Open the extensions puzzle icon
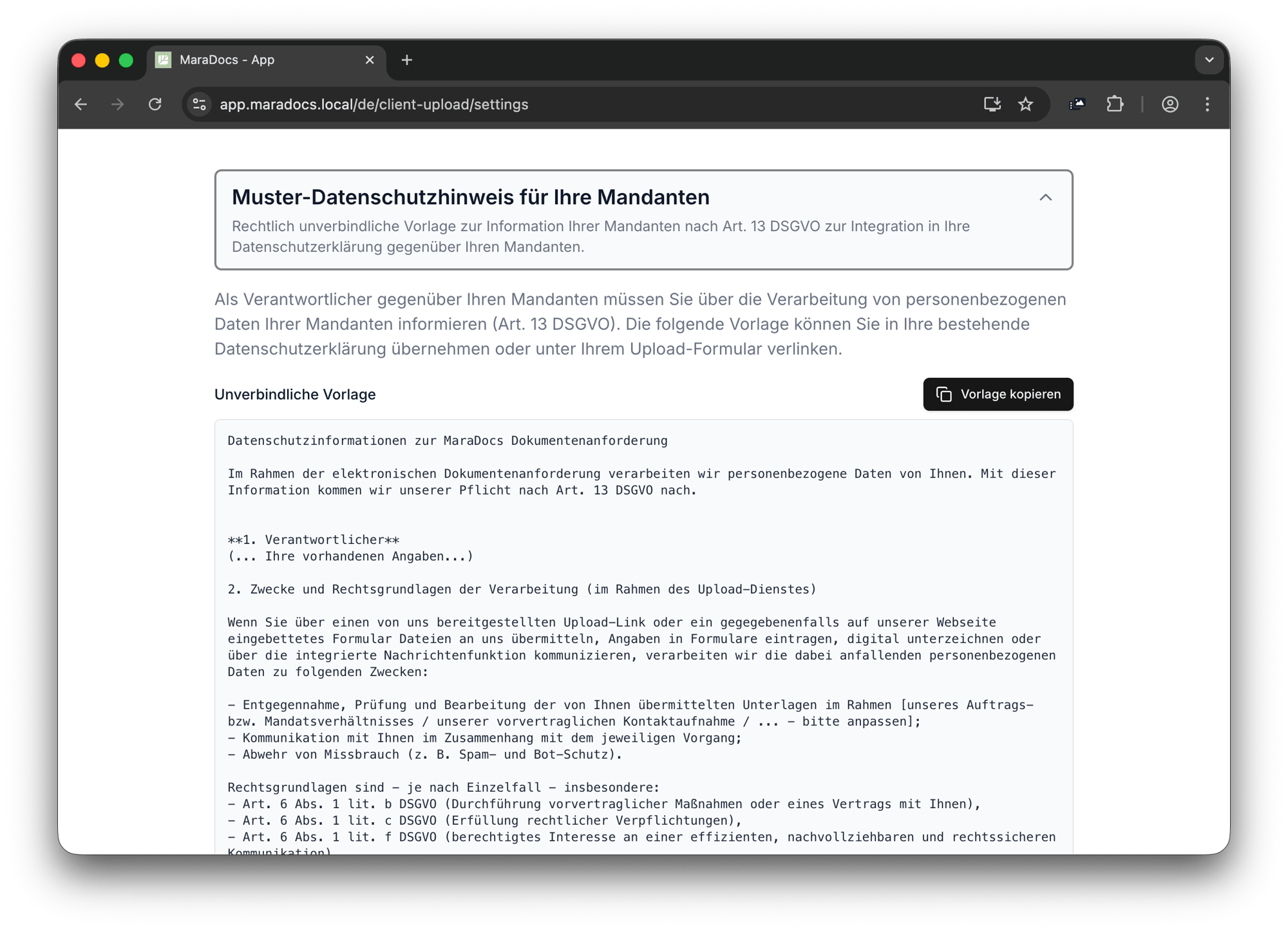Image resolution: width=1288 pixels, height=931 pixels. coord(1115,104)
